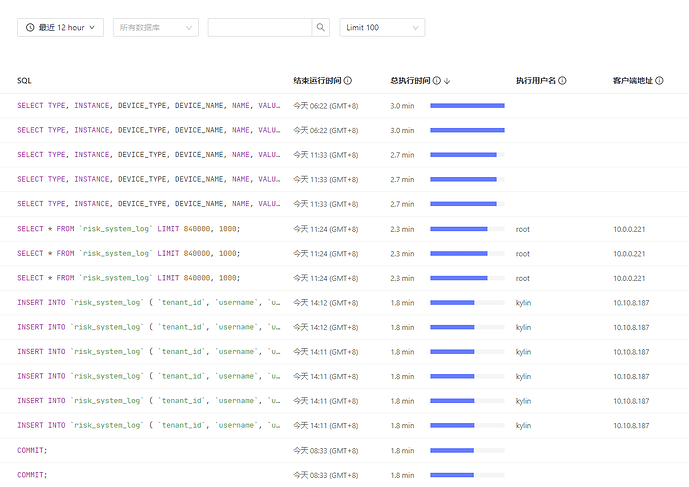Click the last COMMIT; statement row
The image size is (689, 487).
32,475
